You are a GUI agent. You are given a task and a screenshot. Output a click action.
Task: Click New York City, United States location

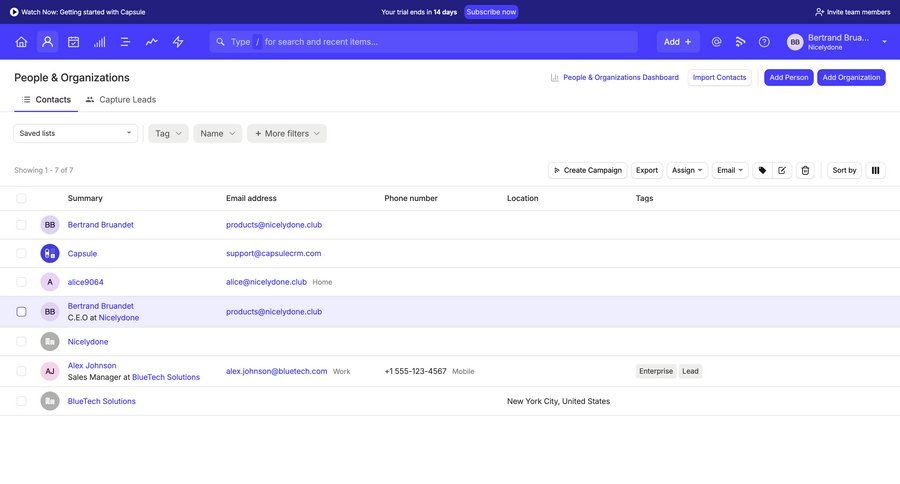(558, 401)
